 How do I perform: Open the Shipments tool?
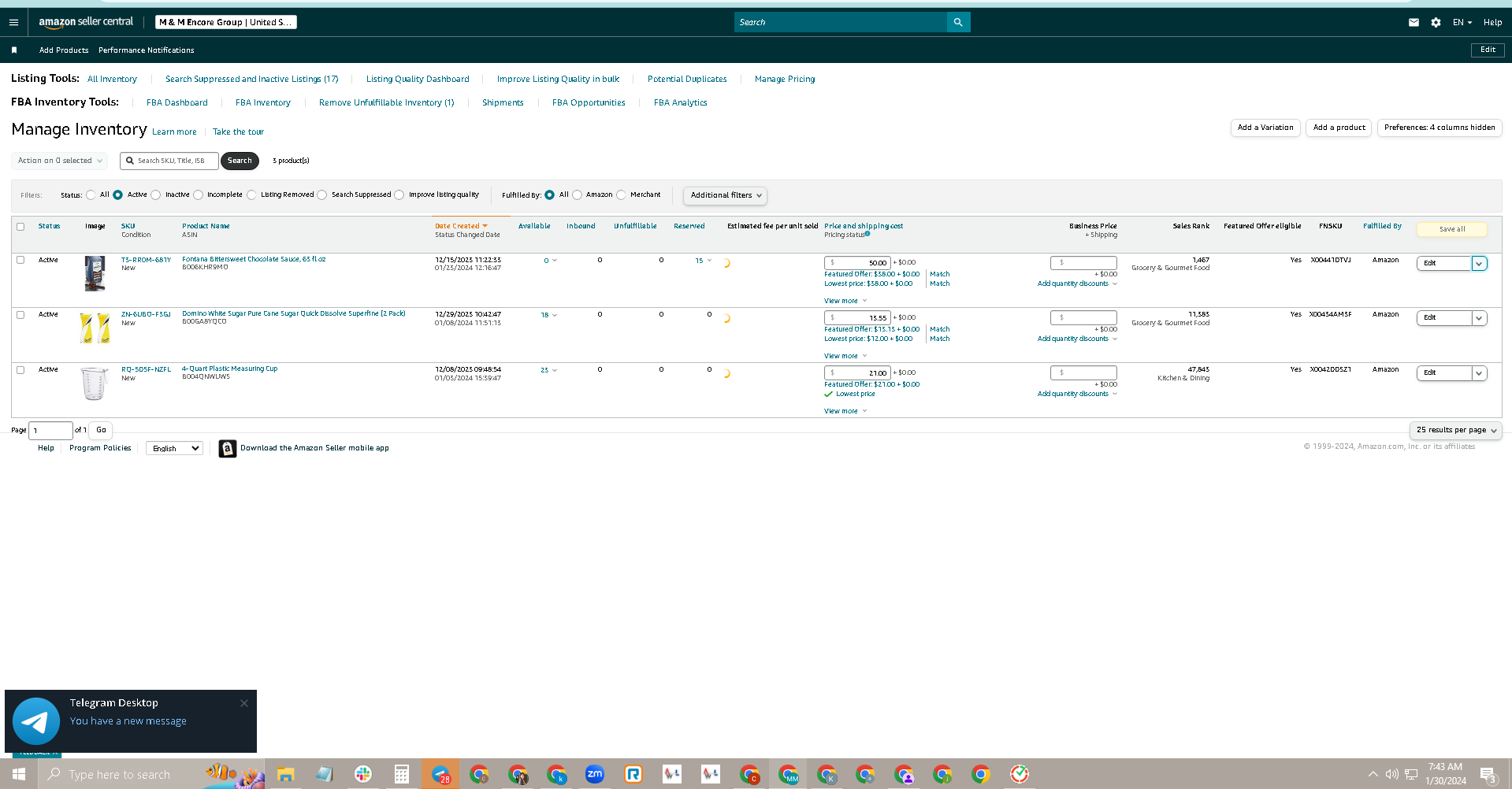(503, 102)
